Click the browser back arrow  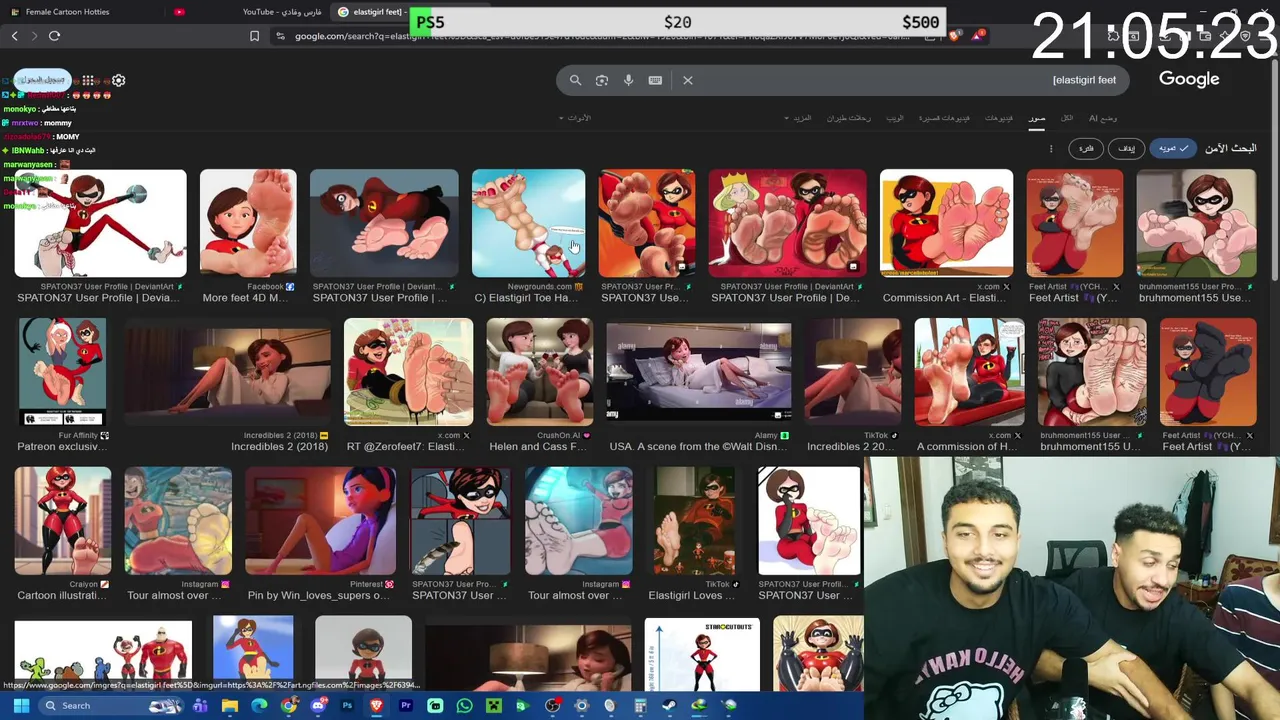pyautogui.click(x=15, y=36)
